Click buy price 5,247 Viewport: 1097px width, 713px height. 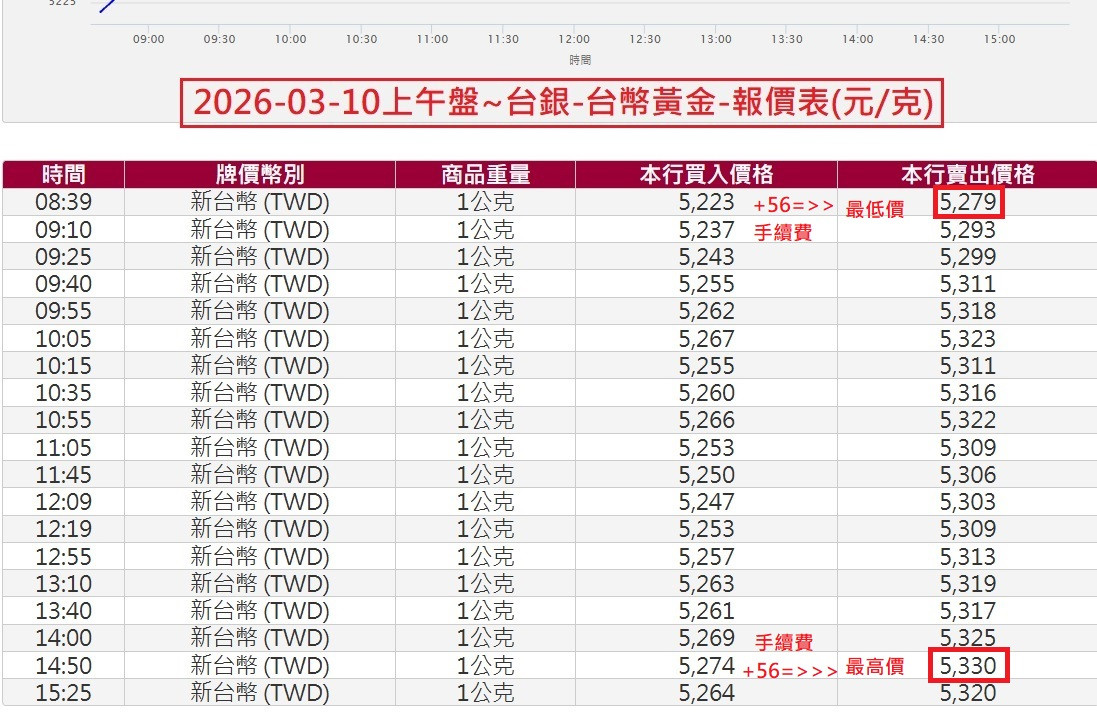pyautogui.click(x=707, y=502)
